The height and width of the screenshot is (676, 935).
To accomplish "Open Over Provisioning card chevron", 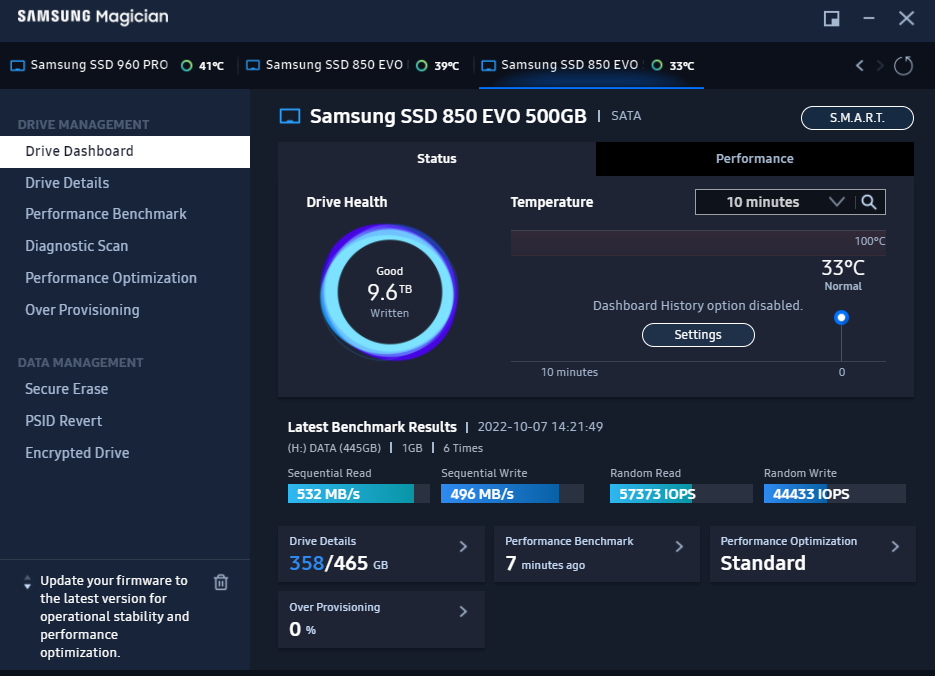I will [463, 612].
